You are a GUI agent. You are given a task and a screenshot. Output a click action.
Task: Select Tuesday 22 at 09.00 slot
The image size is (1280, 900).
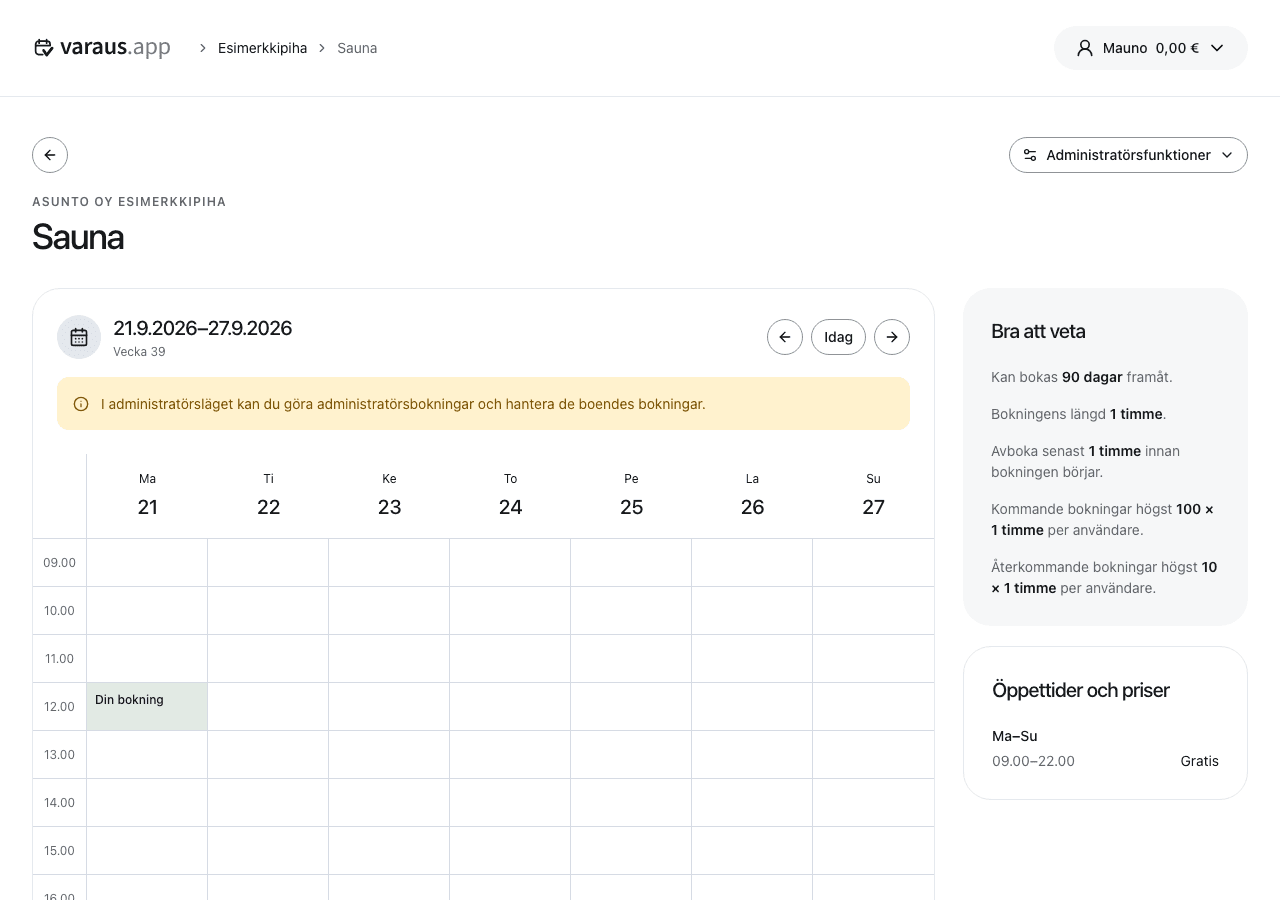268,563
